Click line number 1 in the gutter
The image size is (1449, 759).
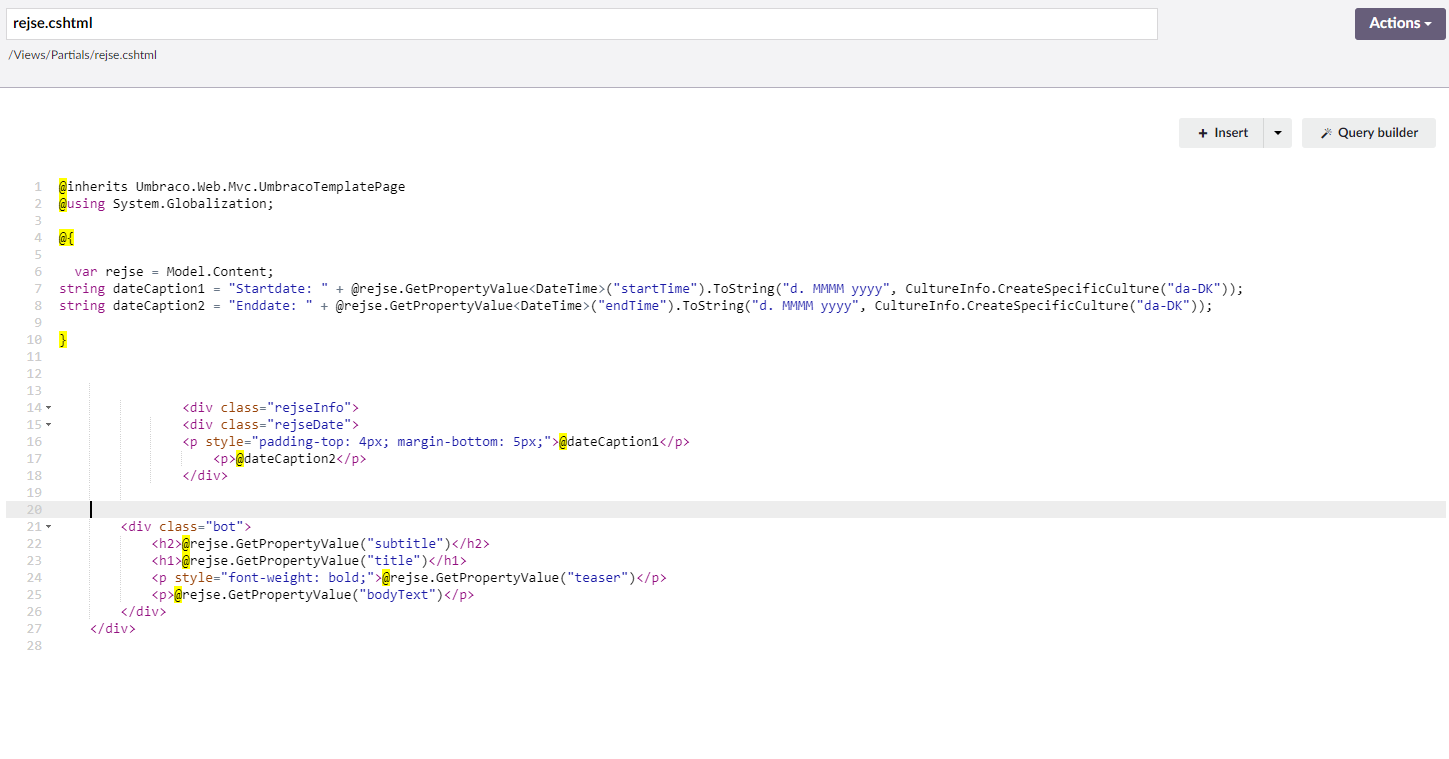pyautogui.click(x=38, y=187)
